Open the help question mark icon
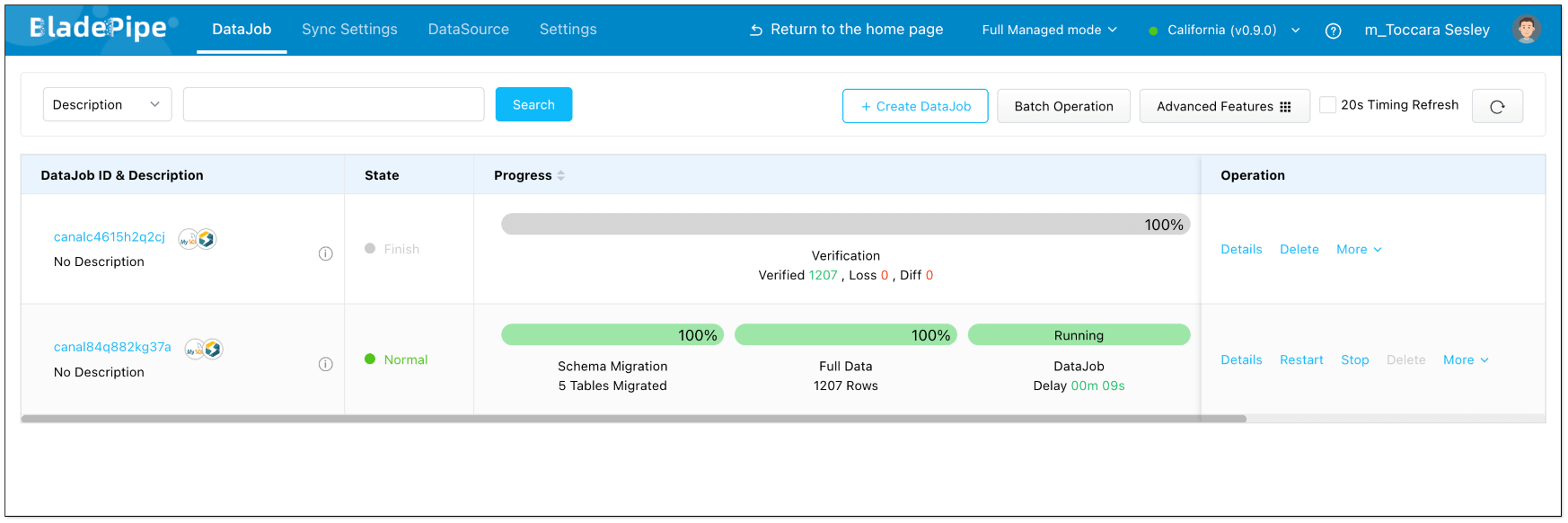 pyautogui.click(x=1333, y=31)
